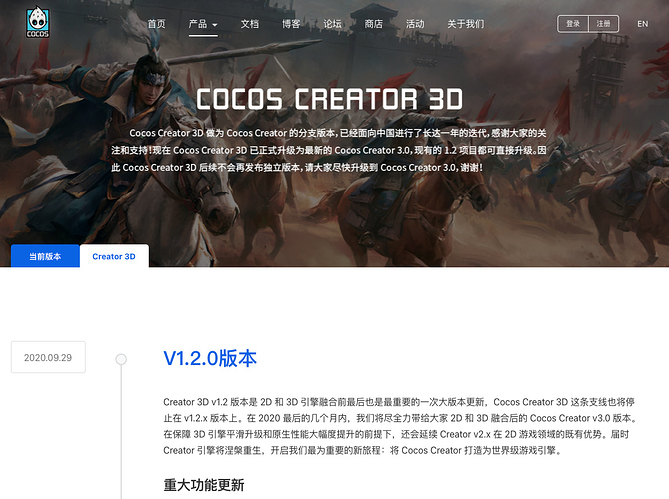Open the 关于我们 about page
This screenshot has width=669, height=499.
[x=465, y=24]
